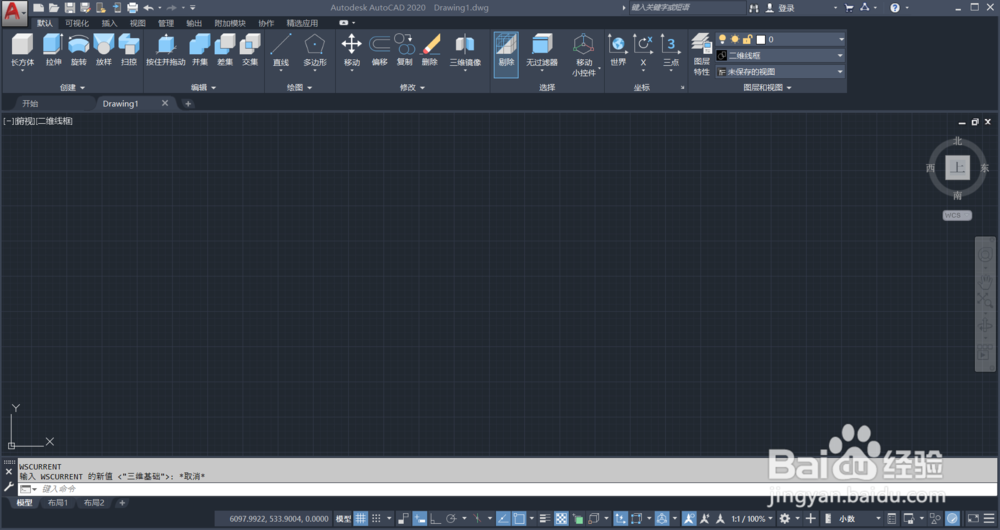Toggle layer 0 lightbulb on/off
Viewport: 1000px width, 530px height.
pos(723,40)
